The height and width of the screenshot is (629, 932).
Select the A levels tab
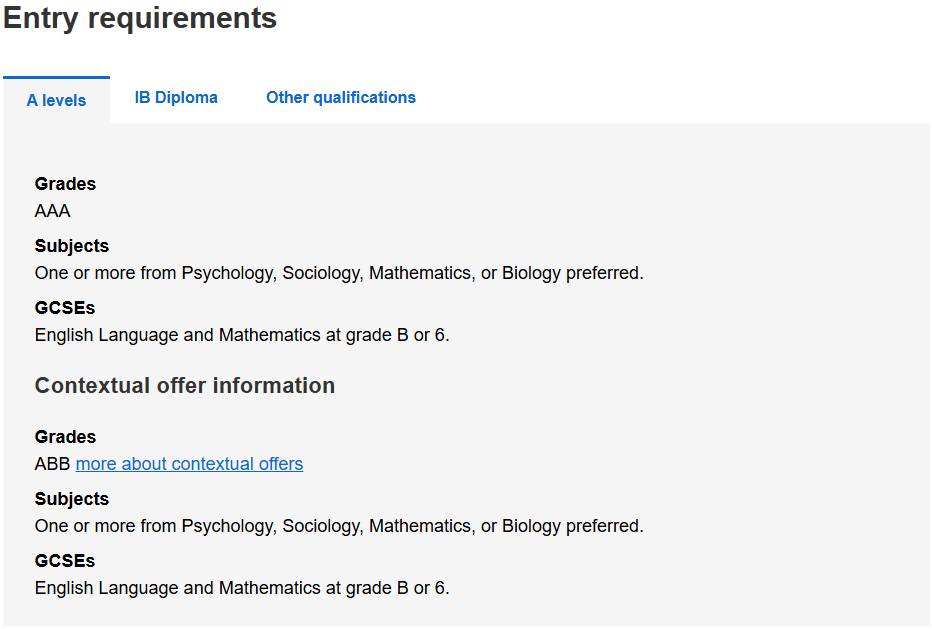point(56,100)
